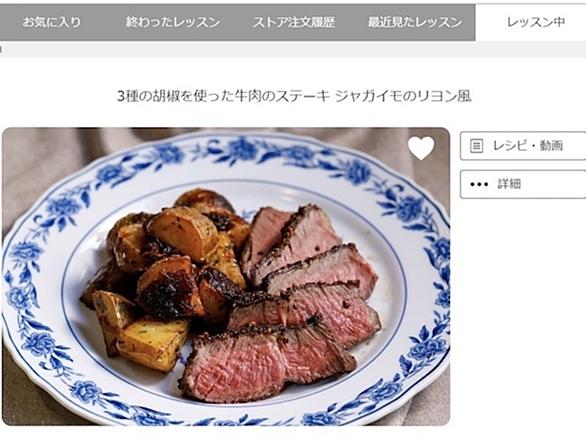Select the レッスン中 tab
586x440 pixels.
pos(535,22)
